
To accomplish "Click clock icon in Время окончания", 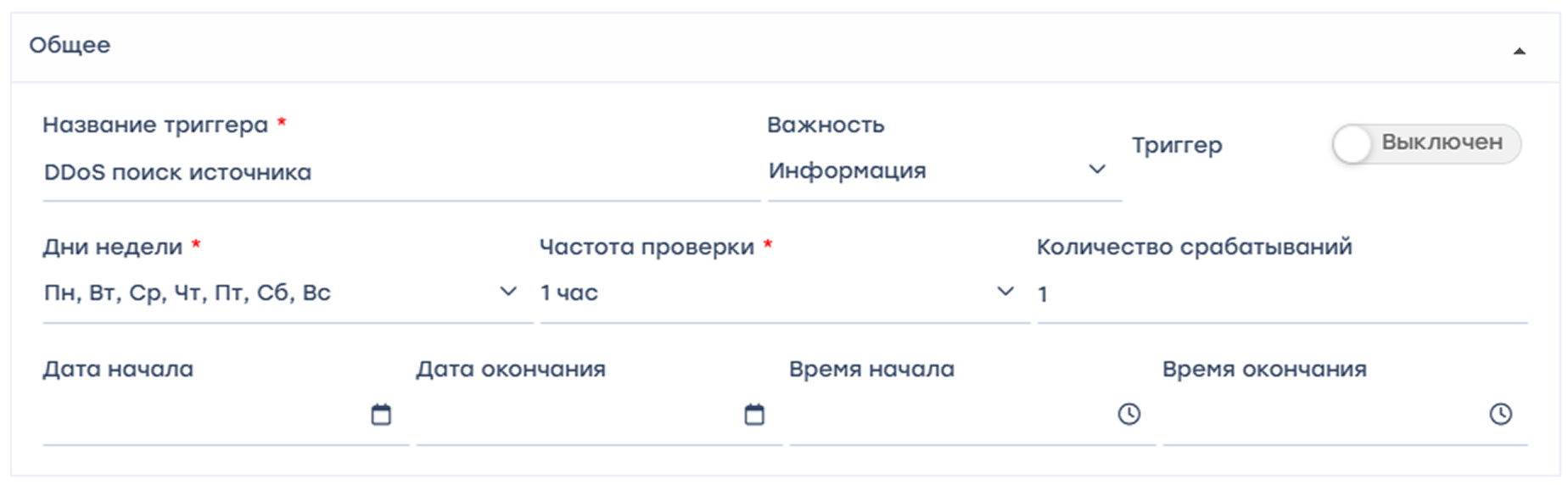I will (1500, 414).
